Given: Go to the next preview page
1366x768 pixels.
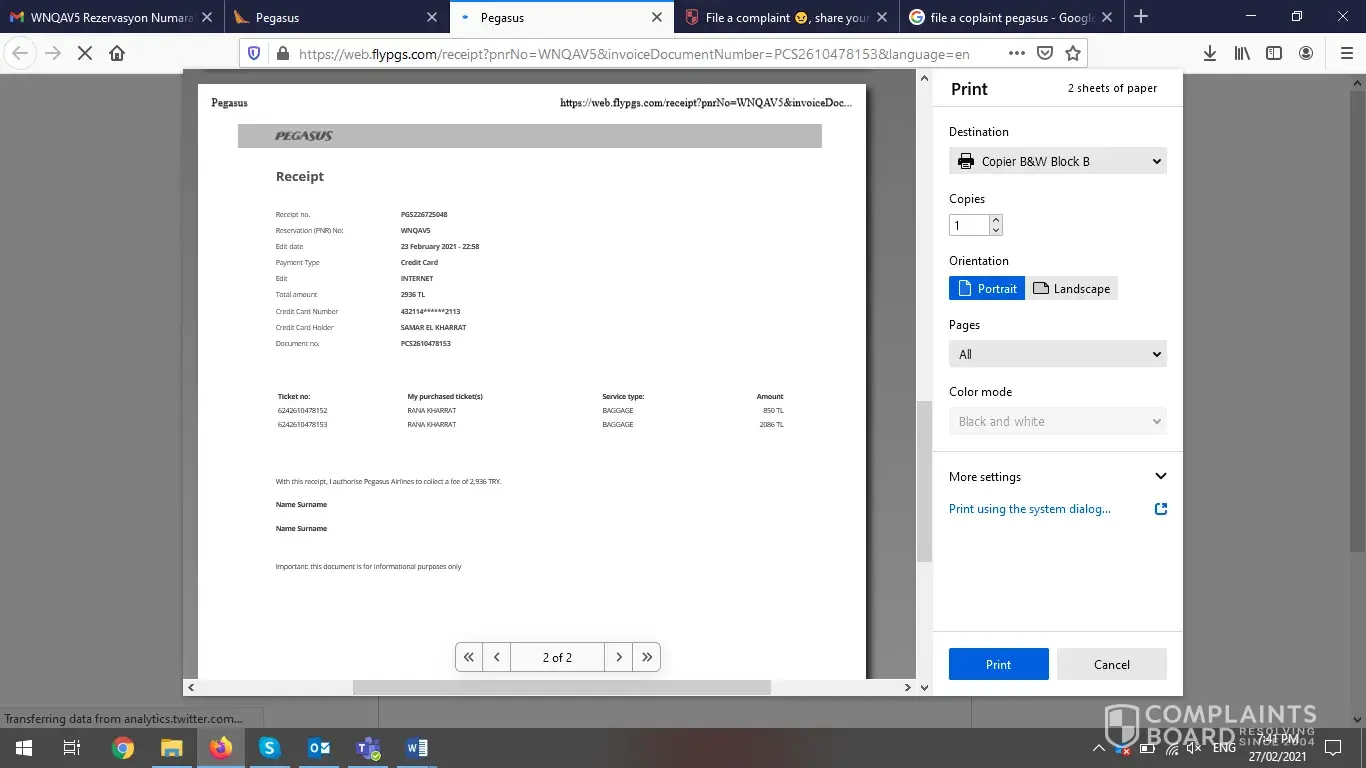Looking at the screenshot, I should 619,657.
